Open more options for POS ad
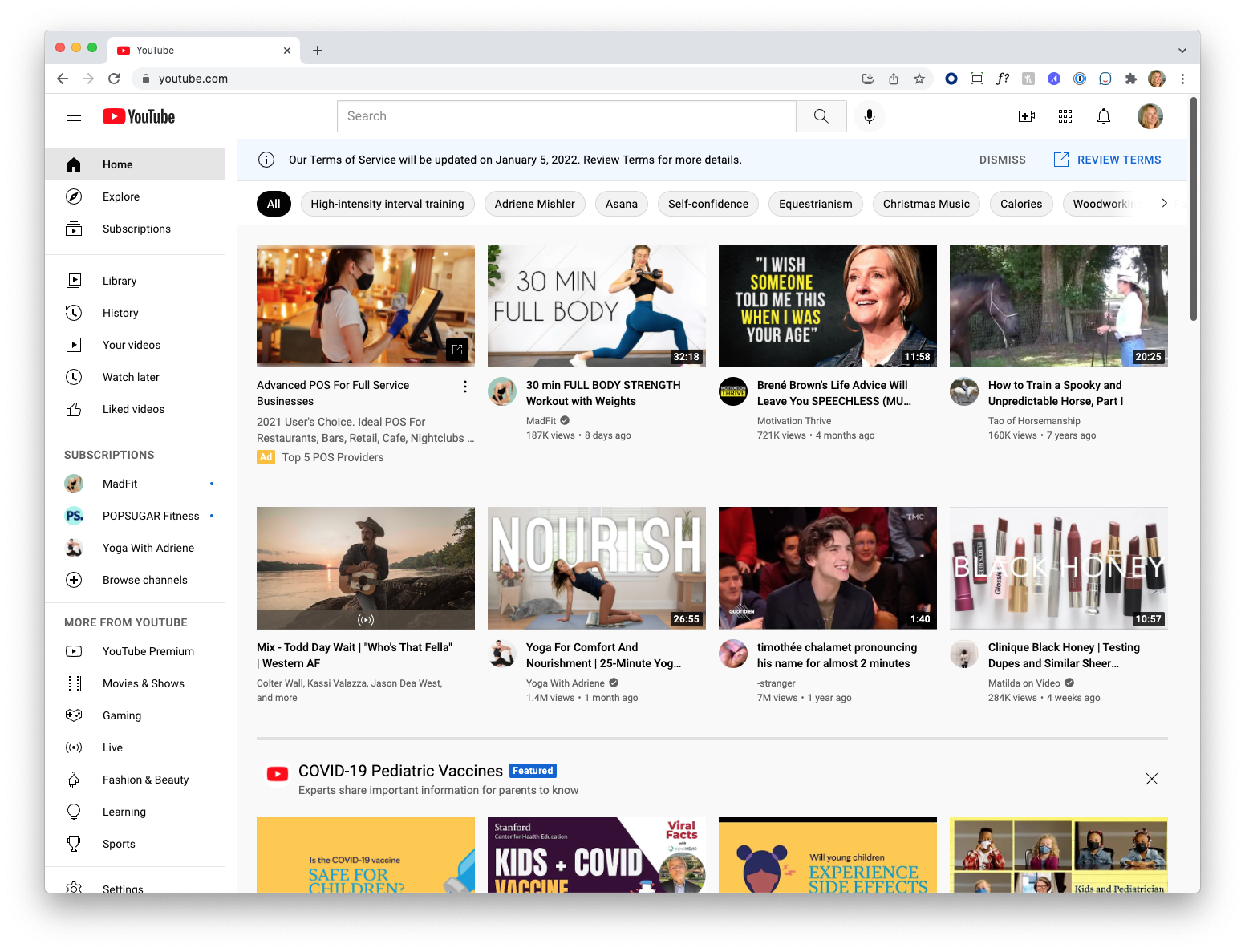The image size is (1245, 952). coord(465,387)
